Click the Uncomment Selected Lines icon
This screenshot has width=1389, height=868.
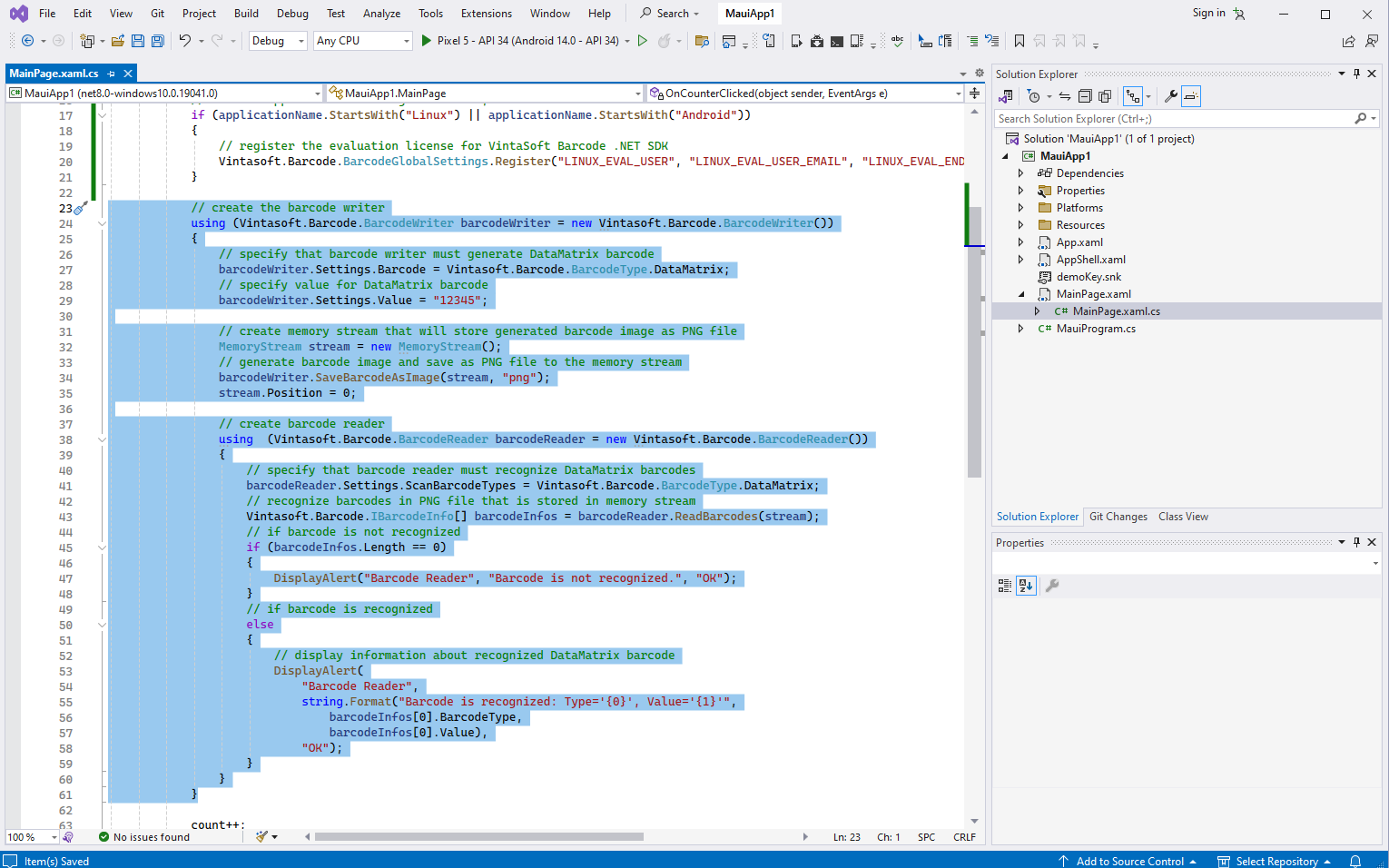click(x=992, y=41)
